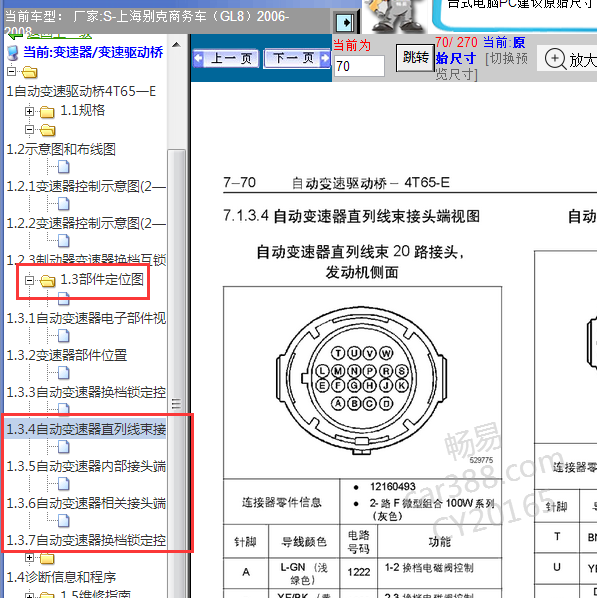The image size is (597, 598).
Task: Open tree item 1自动变速驱动桥4T65—E
Action: coord(81,92)
